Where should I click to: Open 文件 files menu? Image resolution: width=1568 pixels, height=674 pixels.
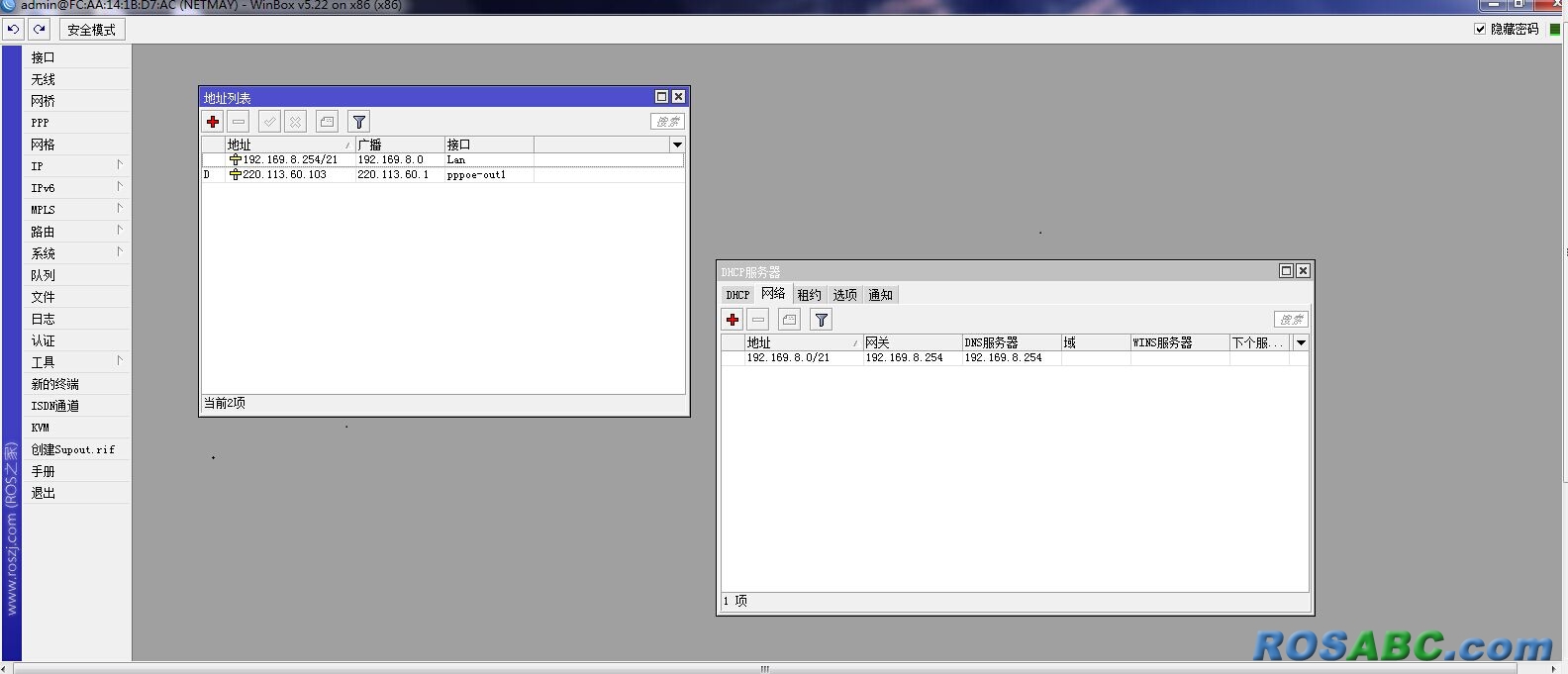pyautogui.click(x=77, y=297)
